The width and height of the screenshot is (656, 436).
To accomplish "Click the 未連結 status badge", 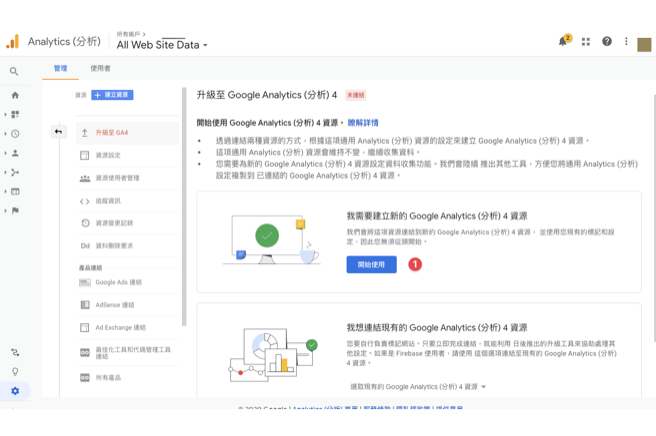I will tap(356, 95).
